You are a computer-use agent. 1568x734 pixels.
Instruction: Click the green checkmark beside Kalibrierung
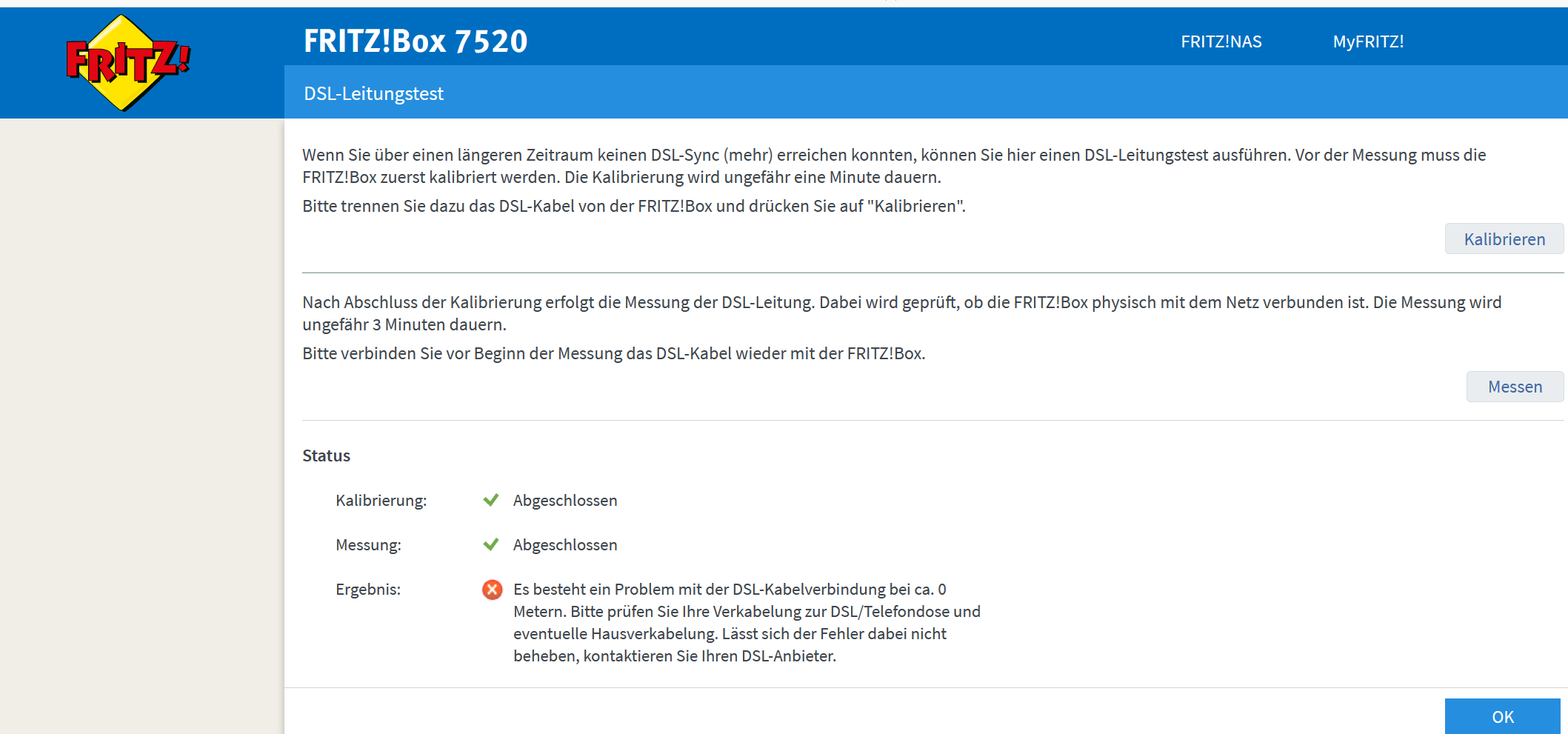click(490, 500)
